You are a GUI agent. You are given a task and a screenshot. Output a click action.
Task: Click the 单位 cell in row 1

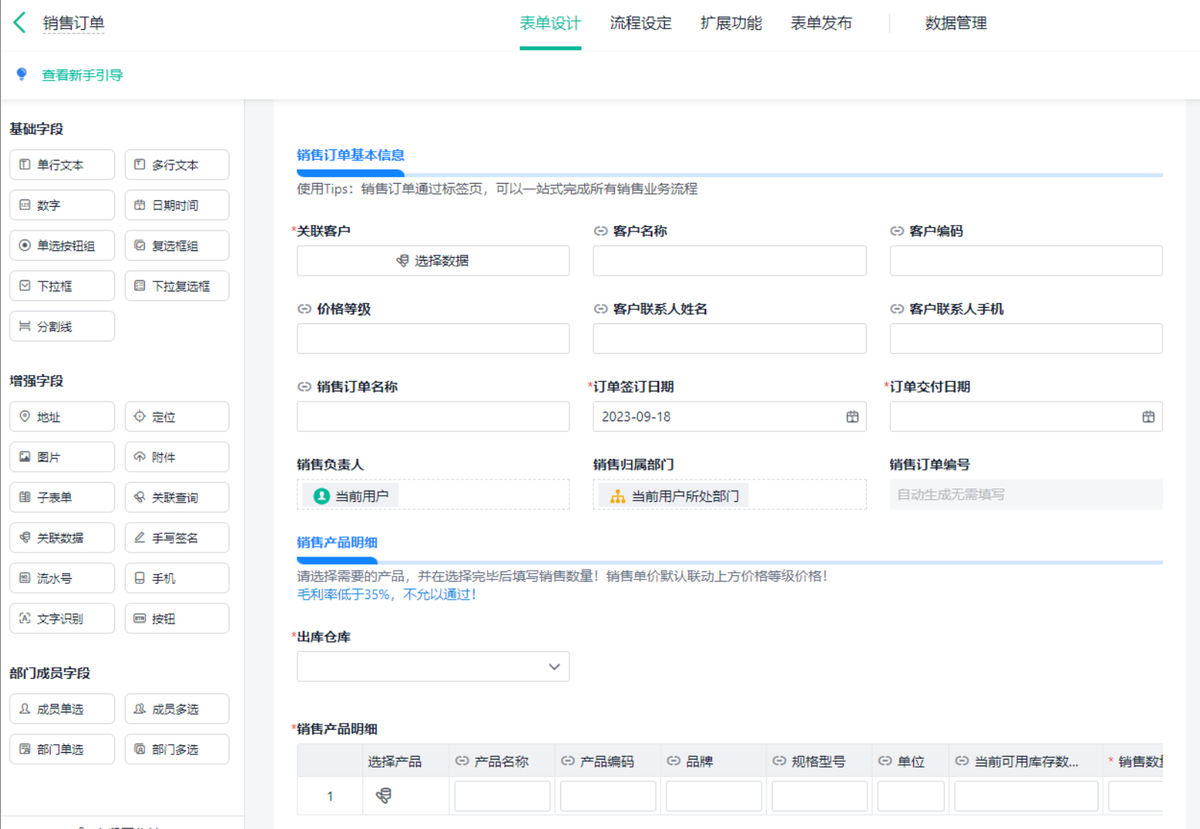coord(911,796)
